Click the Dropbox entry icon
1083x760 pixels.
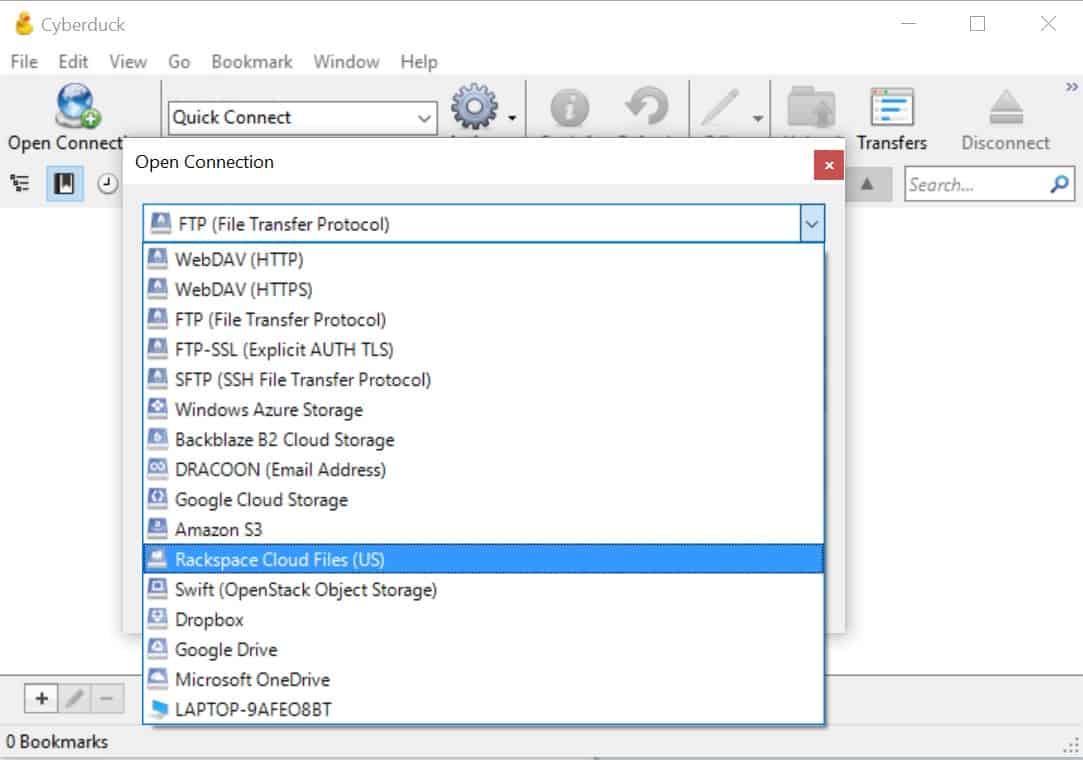[x=157, y=618]
